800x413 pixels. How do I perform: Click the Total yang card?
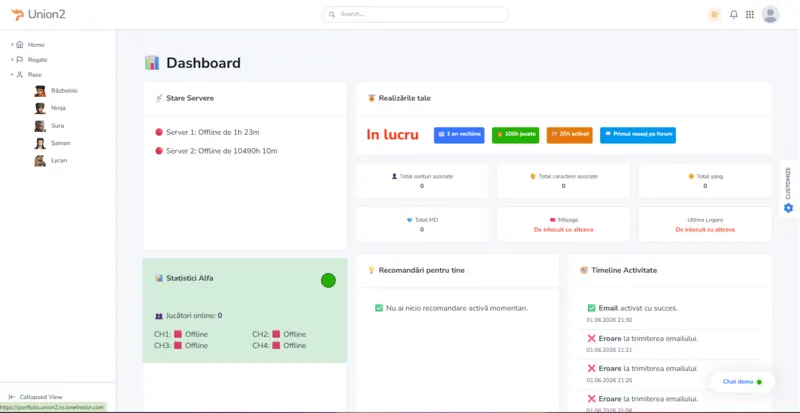(705, 181)
